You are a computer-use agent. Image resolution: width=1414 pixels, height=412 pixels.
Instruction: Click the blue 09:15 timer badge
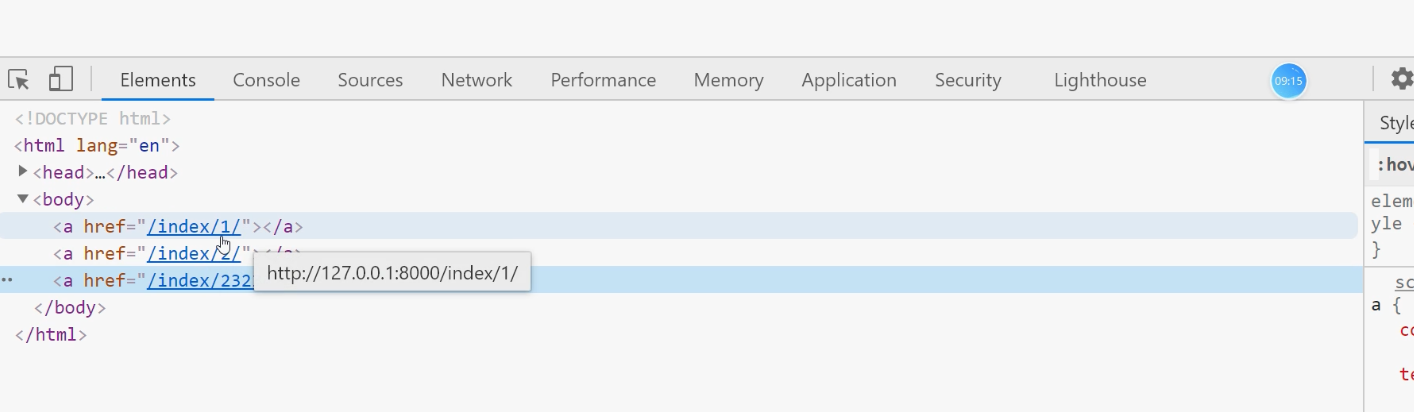point(1289,81)
